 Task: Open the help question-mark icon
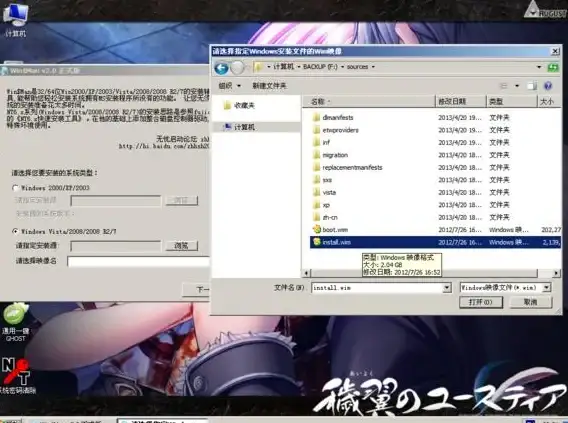548,85
